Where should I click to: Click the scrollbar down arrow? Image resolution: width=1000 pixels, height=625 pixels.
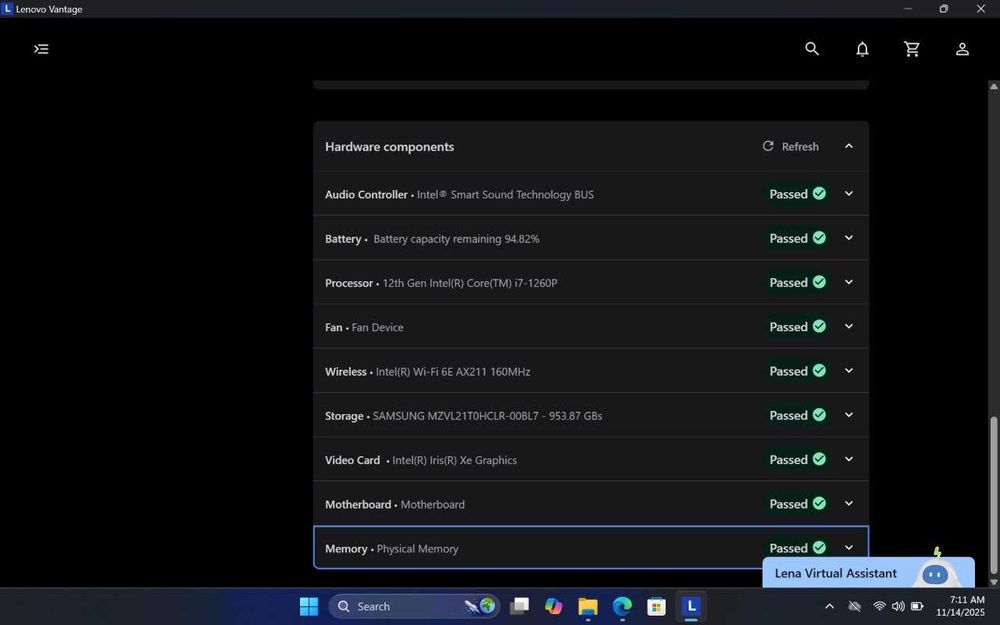coord(993,582)
